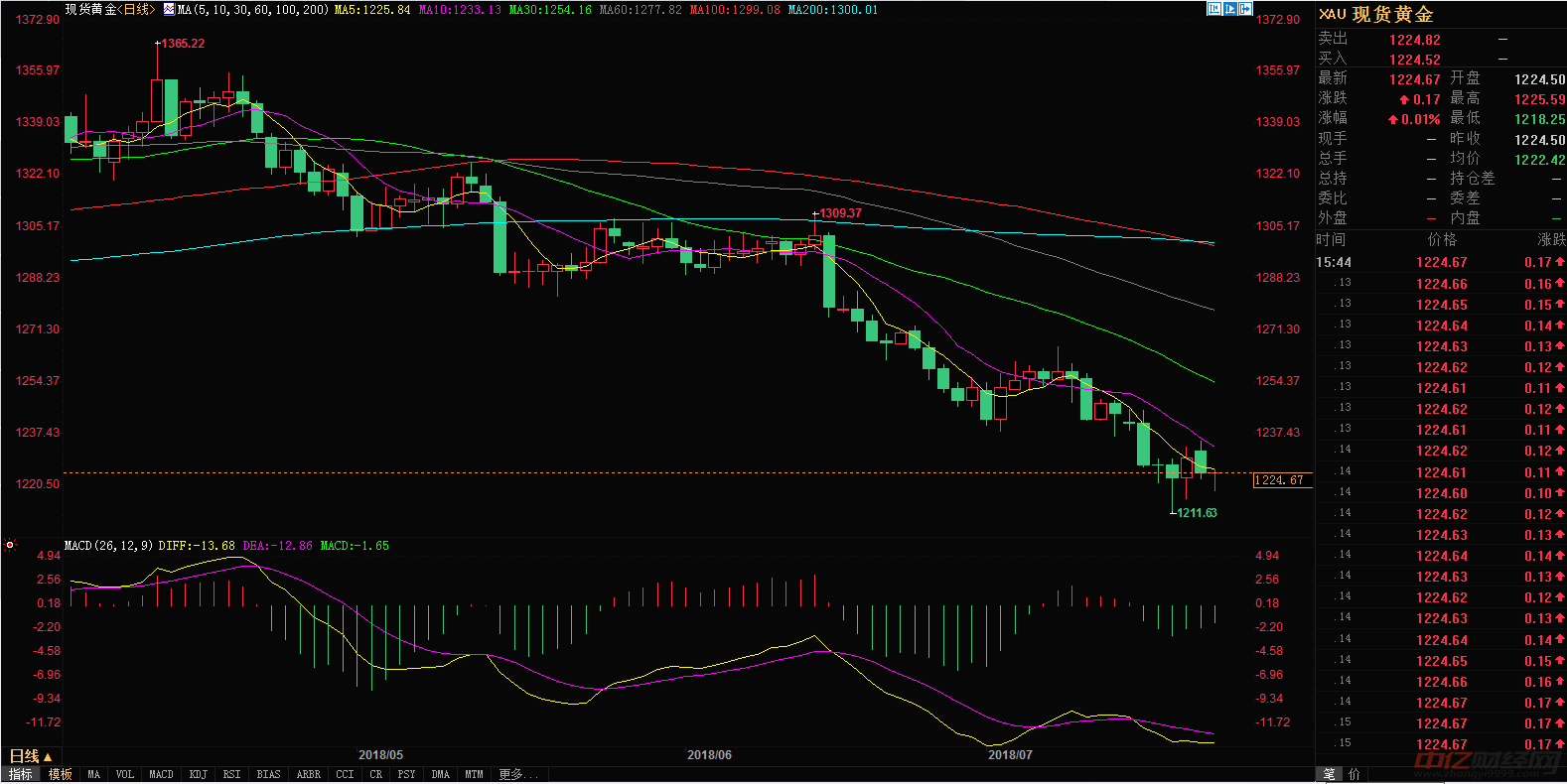Click the 2018/05 date label on timeline
Image resolution: width=1567 pixels, height=784 pixels.
pos(380,755)
